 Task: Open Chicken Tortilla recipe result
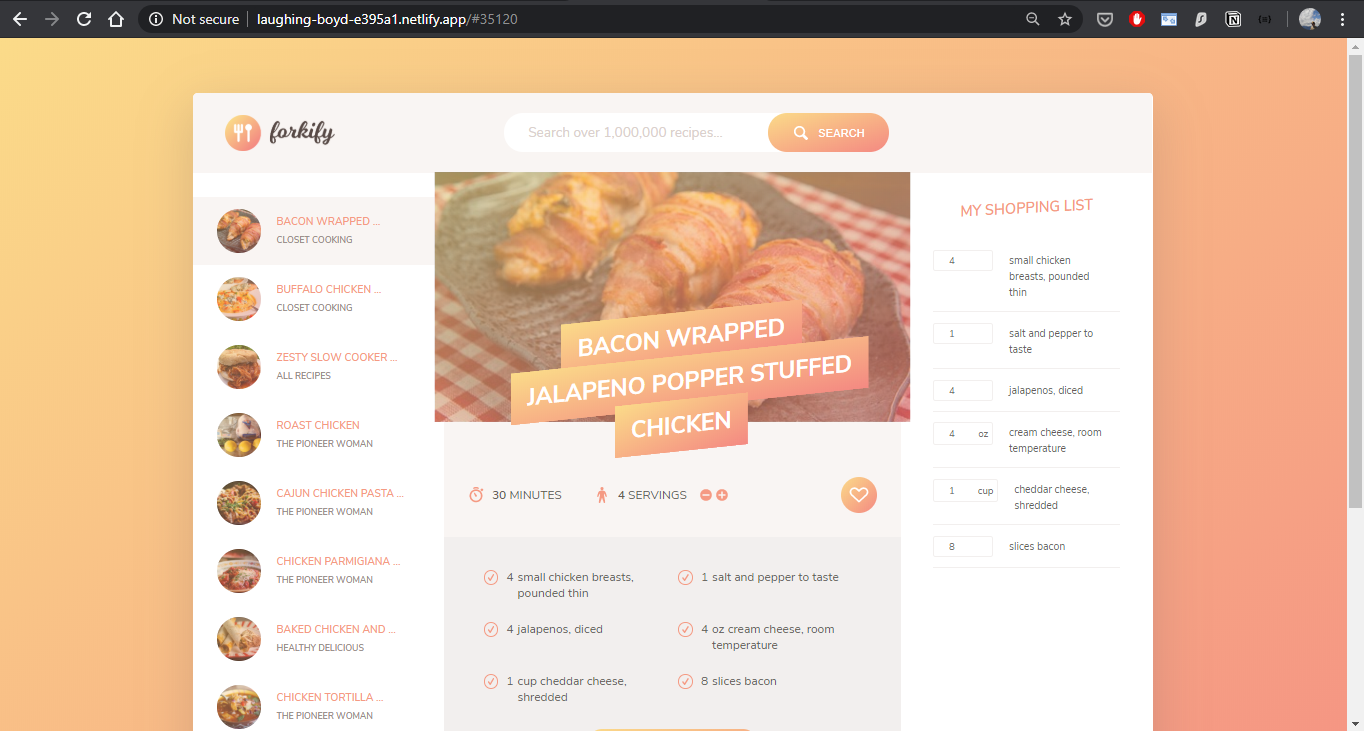click(314, 702)
